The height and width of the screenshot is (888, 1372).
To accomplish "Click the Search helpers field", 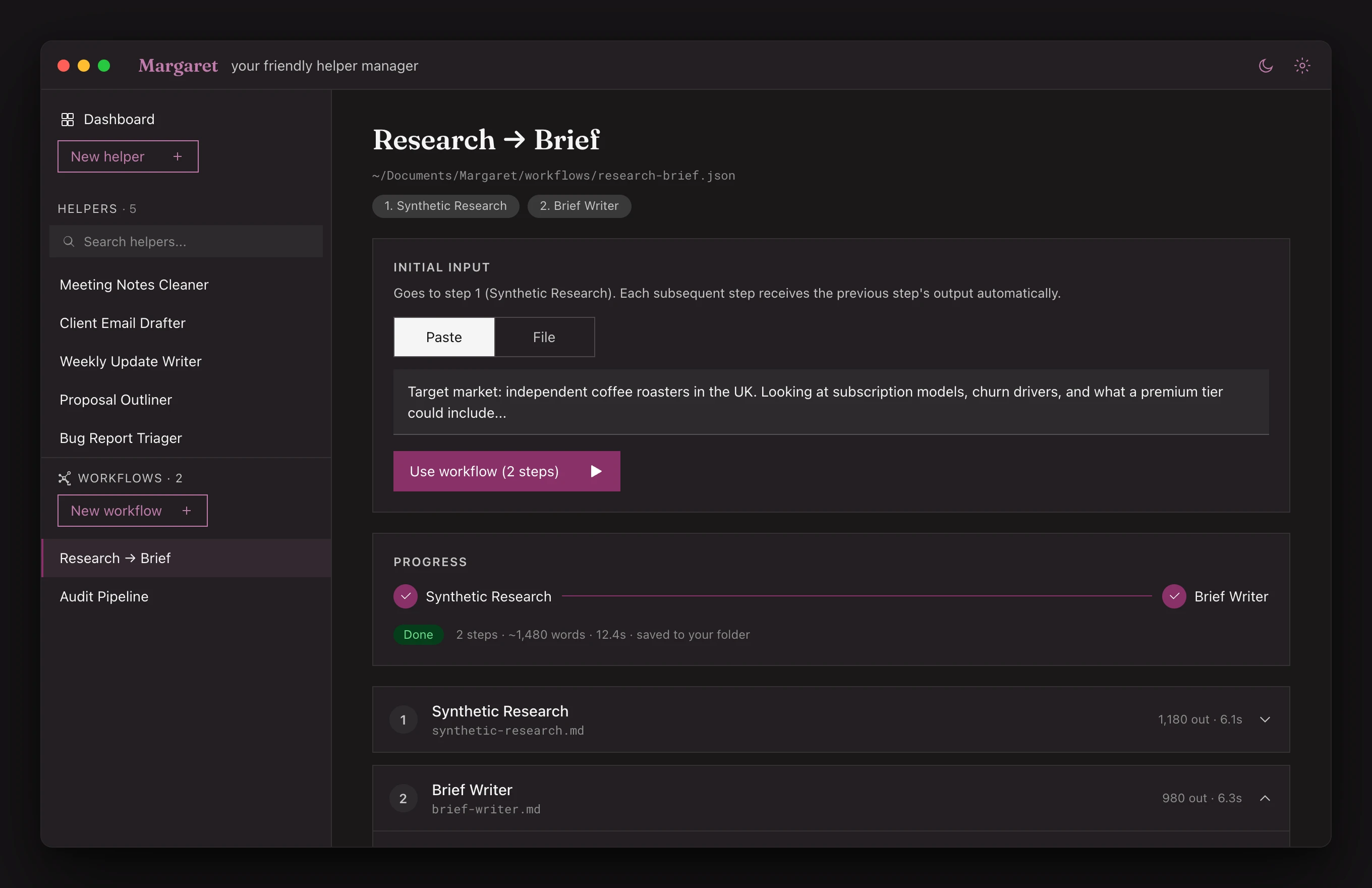I will point(186,241).
